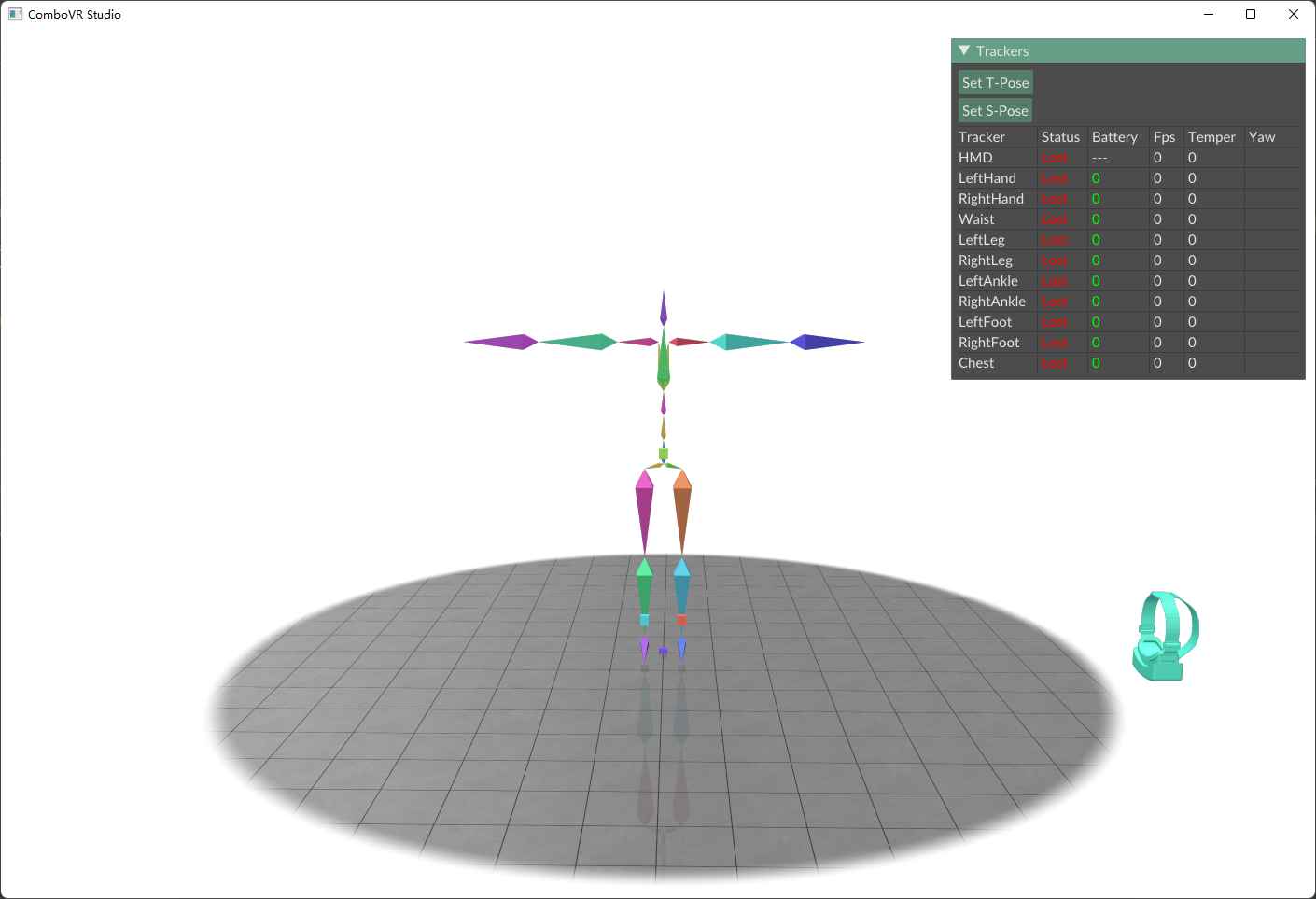
Task: Click the teal right forearm bone
Action: pyautogui.click(x=749, y=342)
